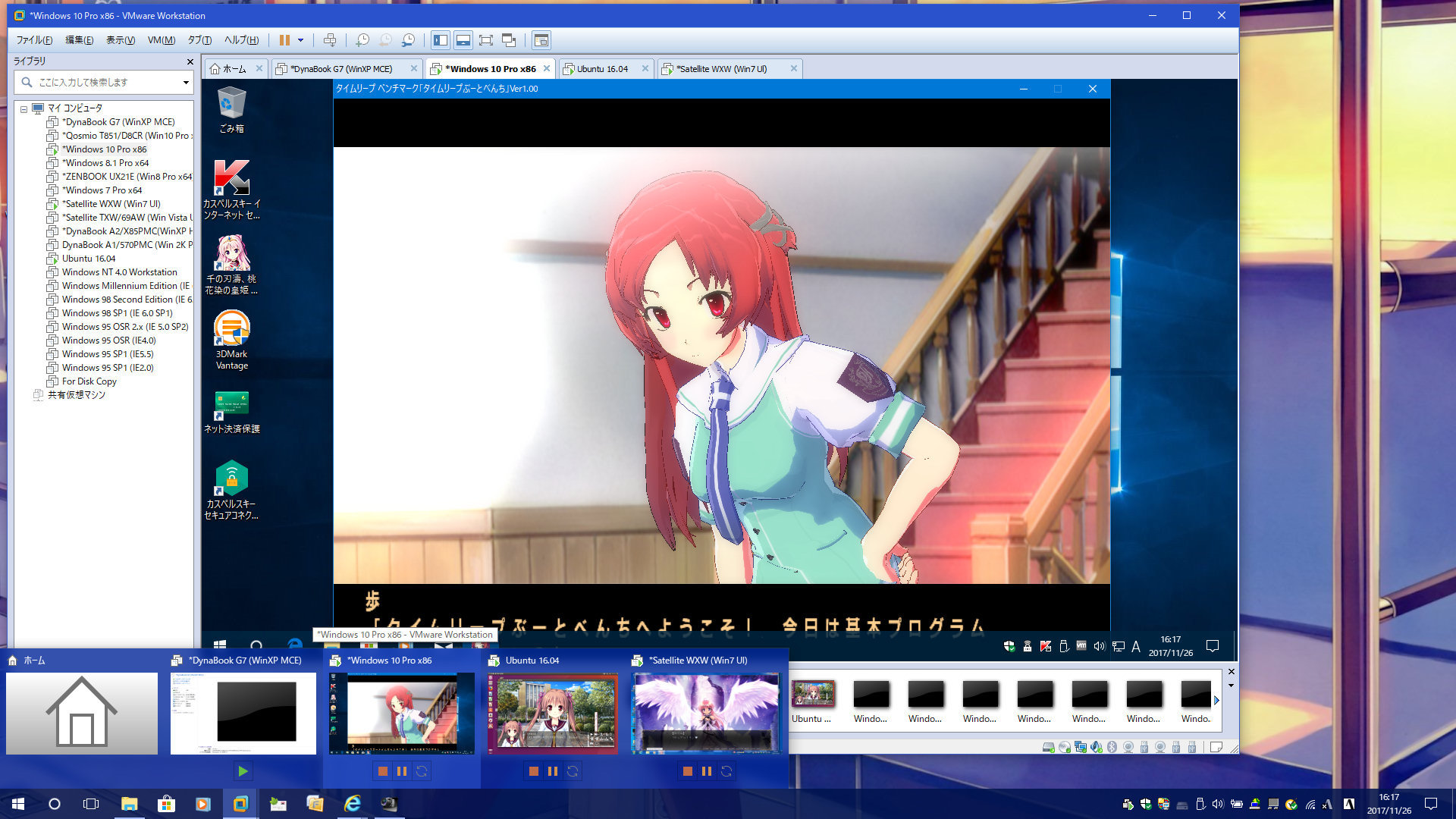Screen dimensions: 1456x819
Task: Close the library panel
Action: pyautogui.click(x=190, y=61)
